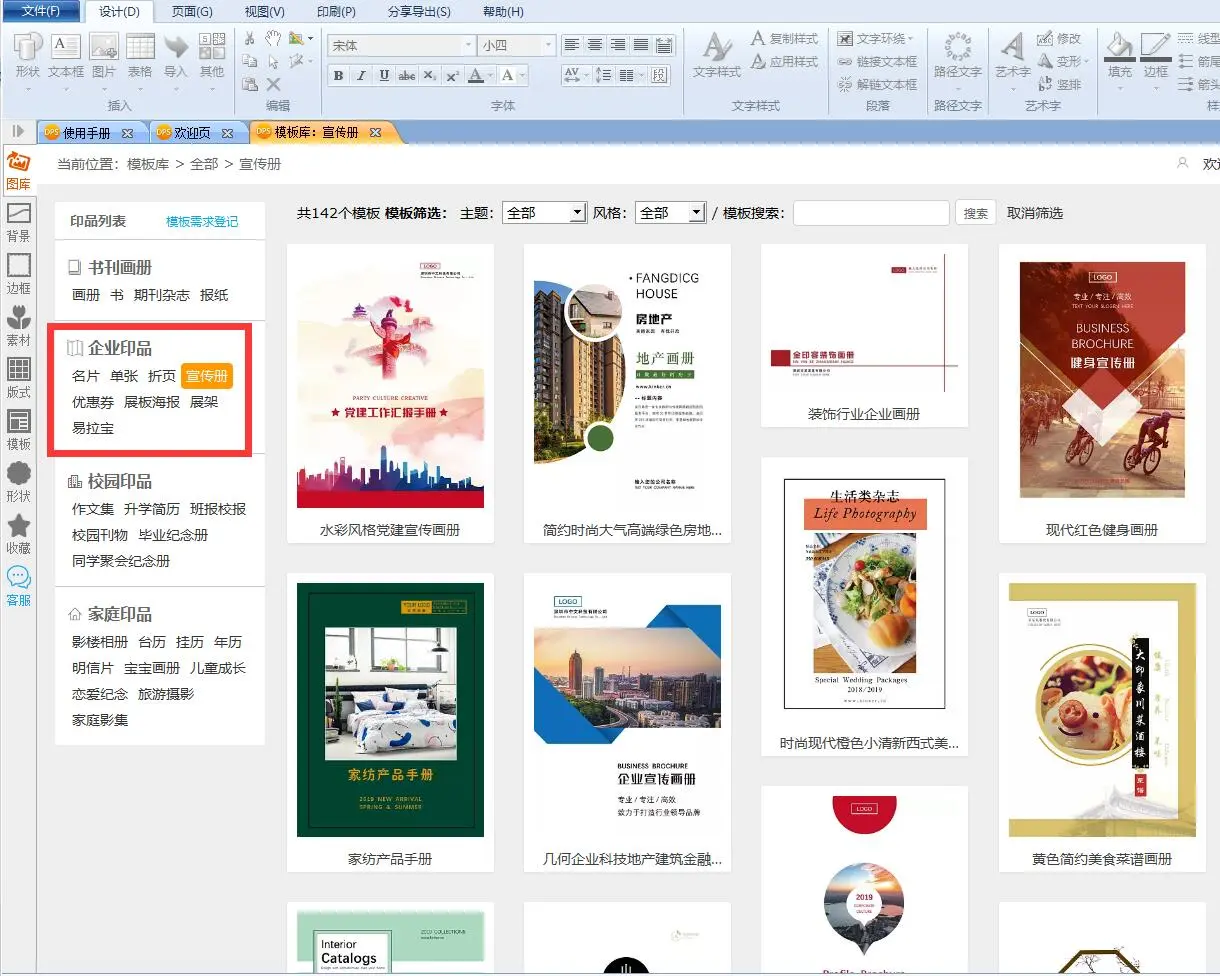Open the 填充 fill color picker
Image resolution: width=1220 pixels, height=976 pixels.
1120,55
